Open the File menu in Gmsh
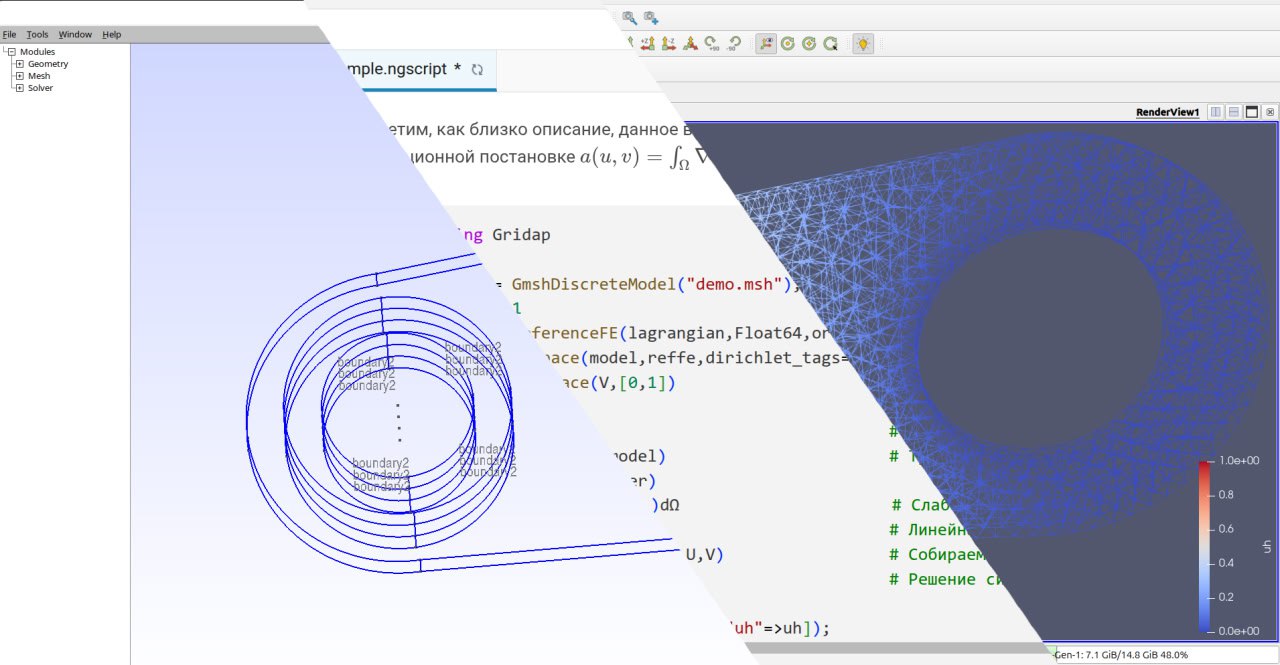 point(9,34)
